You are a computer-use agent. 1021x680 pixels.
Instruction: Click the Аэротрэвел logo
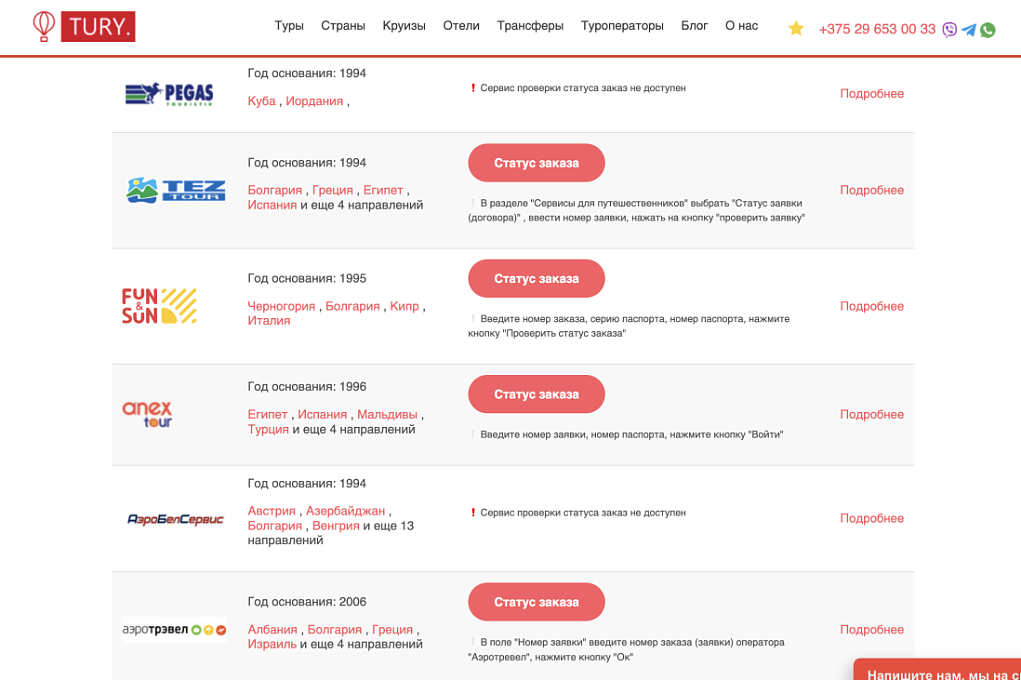click(x=174, y=630)
